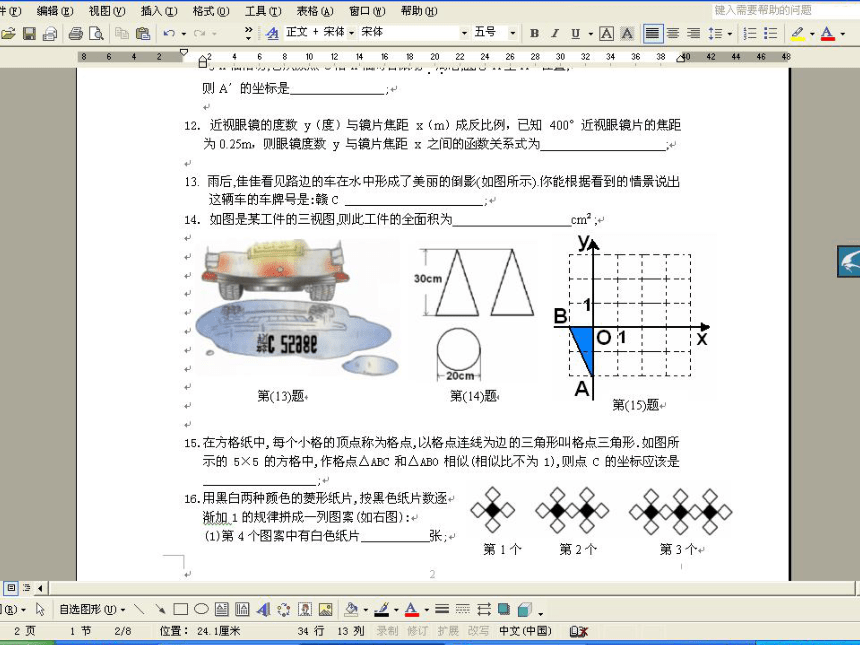Screen dimensions: 860x645
Task: Open Print Preview from the toolbar
Action: (97, 34)
